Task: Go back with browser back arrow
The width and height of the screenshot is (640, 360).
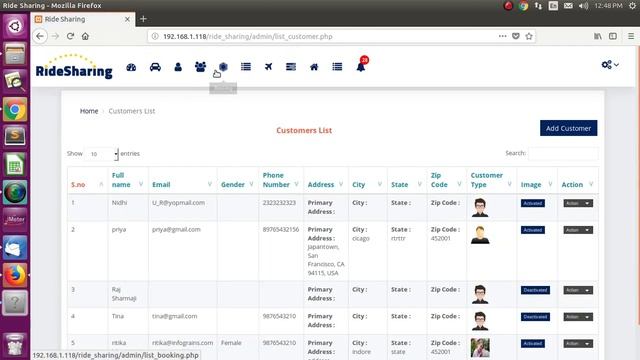Action: coord(40,36)
